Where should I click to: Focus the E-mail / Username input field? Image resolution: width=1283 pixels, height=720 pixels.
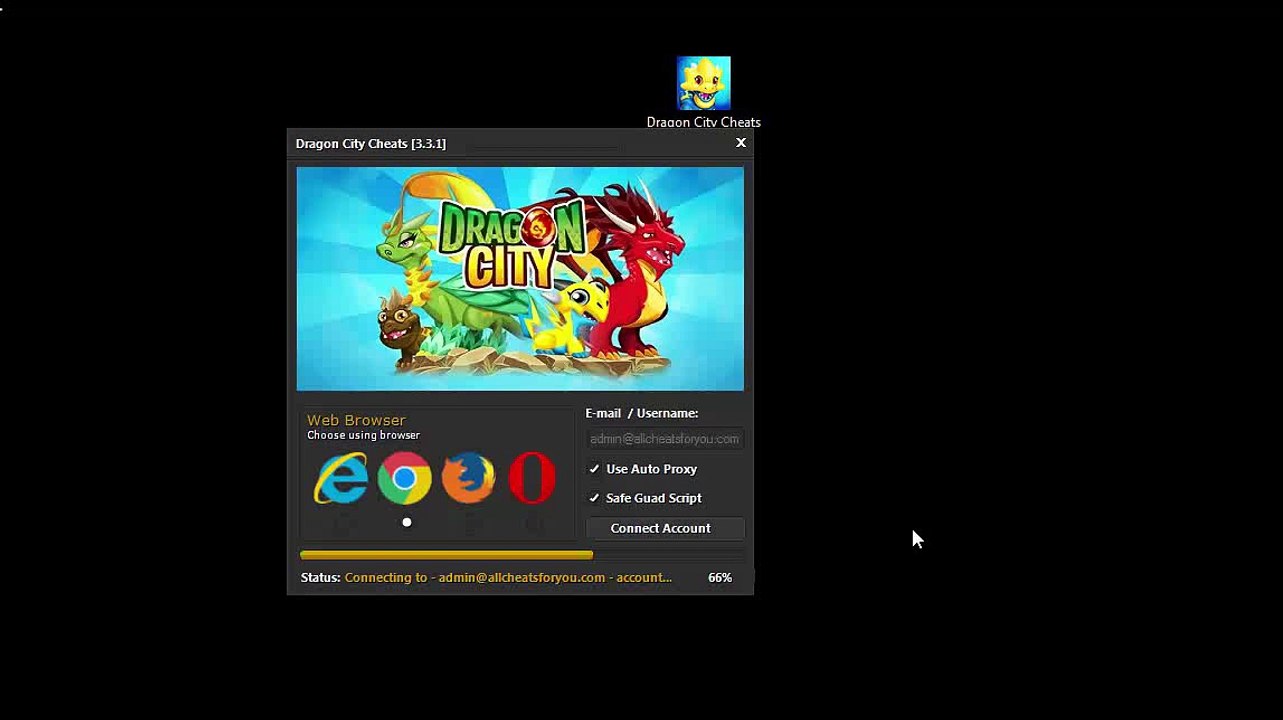664,439
